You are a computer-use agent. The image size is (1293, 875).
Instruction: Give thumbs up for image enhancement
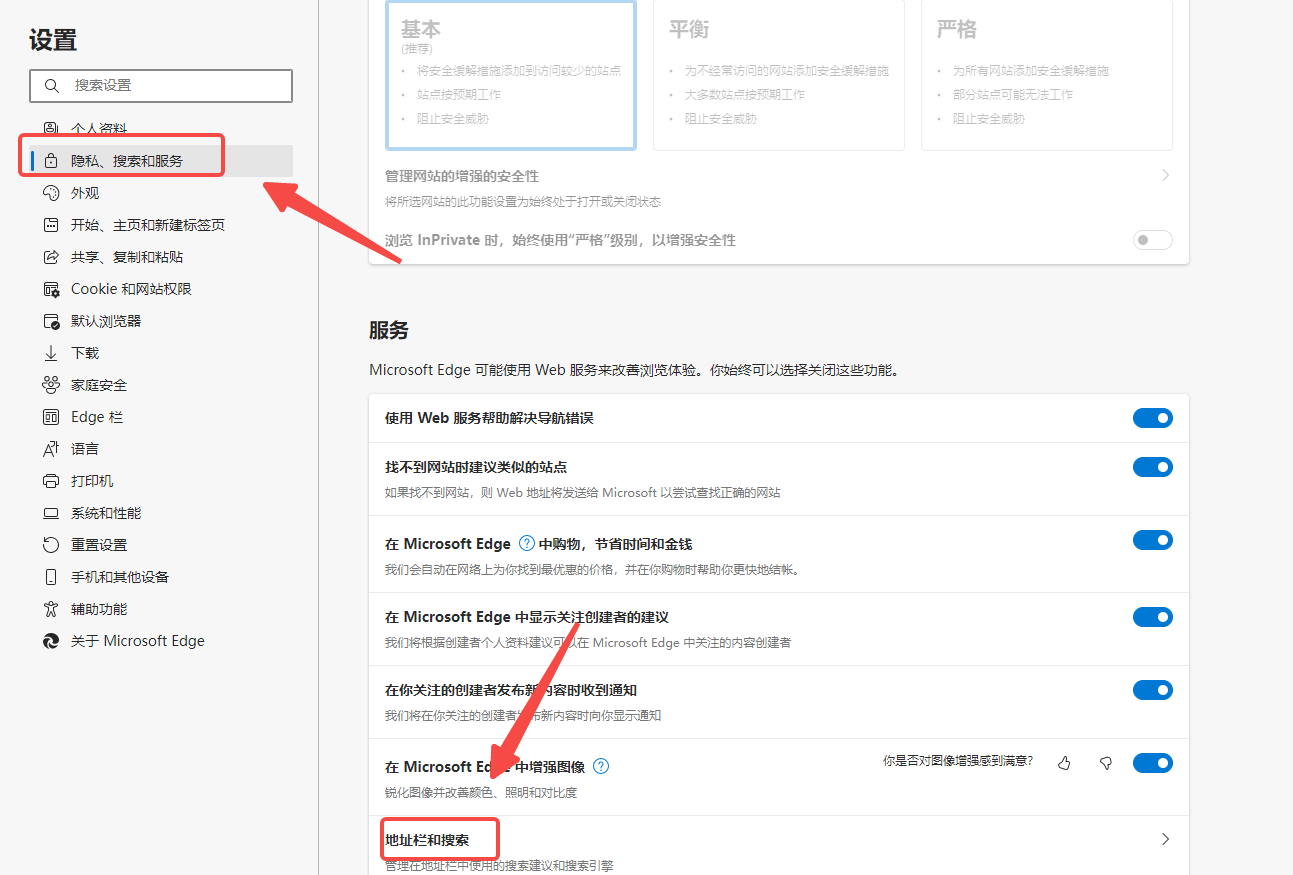[x=1063, y=763]
